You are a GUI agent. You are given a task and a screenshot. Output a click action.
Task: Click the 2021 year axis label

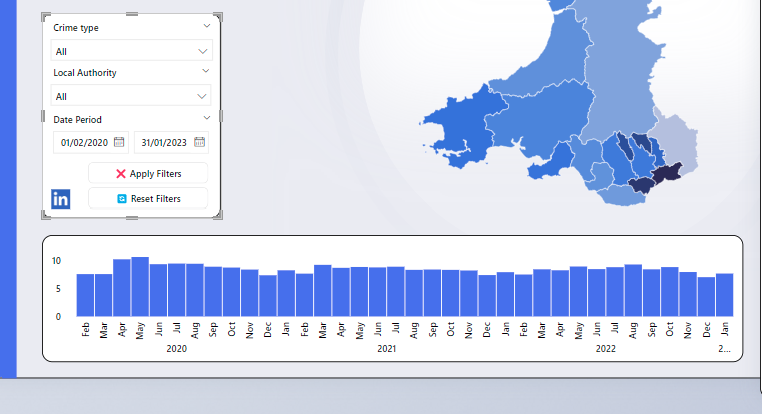tap(387, 349)
